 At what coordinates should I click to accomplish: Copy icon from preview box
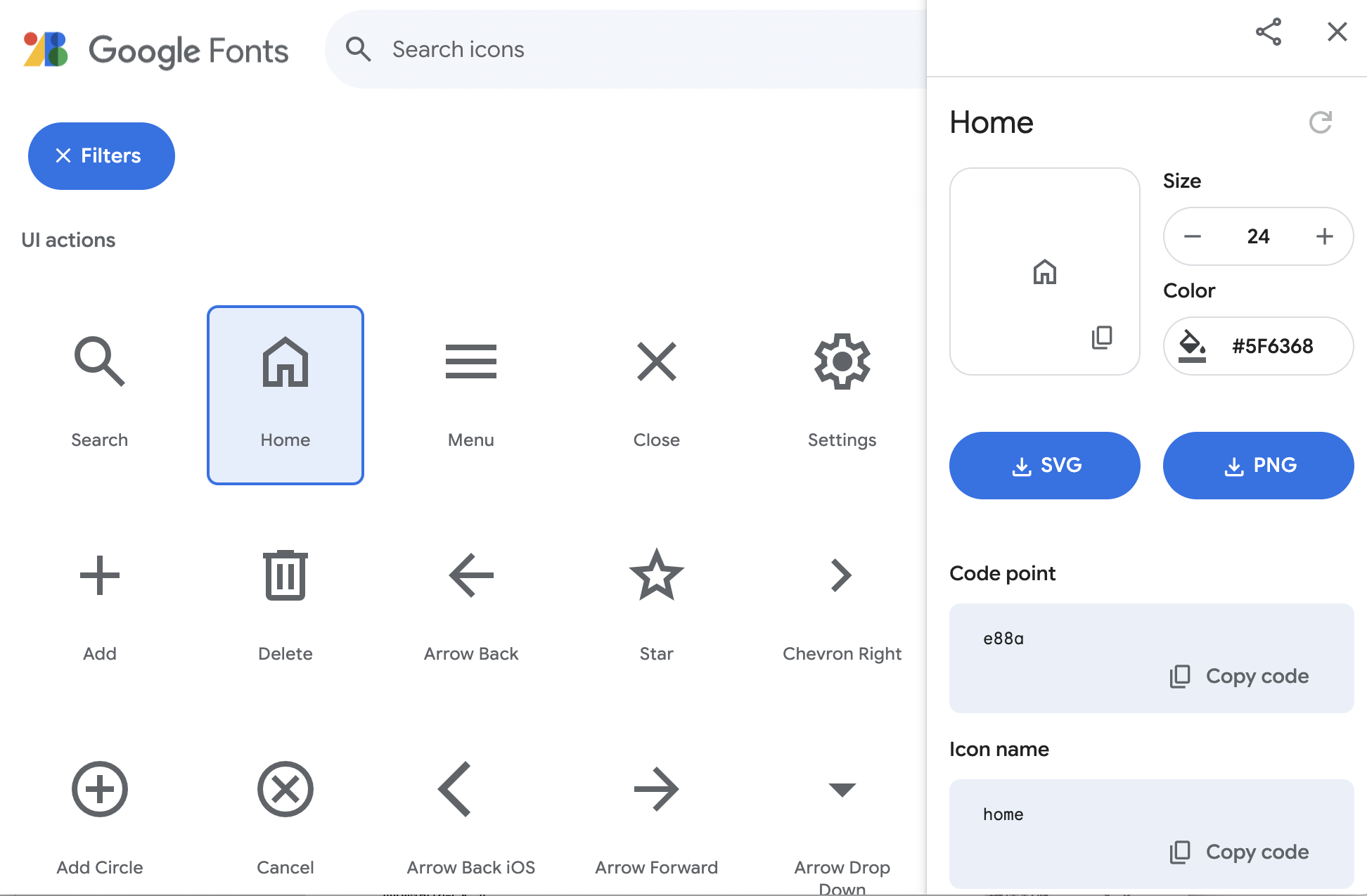tap(1101, 338)
